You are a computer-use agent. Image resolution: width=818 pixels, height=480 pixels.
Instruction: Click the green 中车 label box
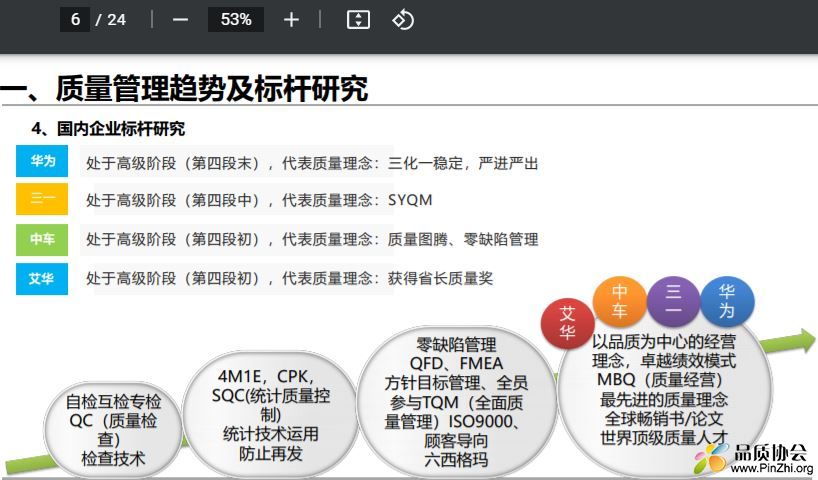click(x=42, y=239)
